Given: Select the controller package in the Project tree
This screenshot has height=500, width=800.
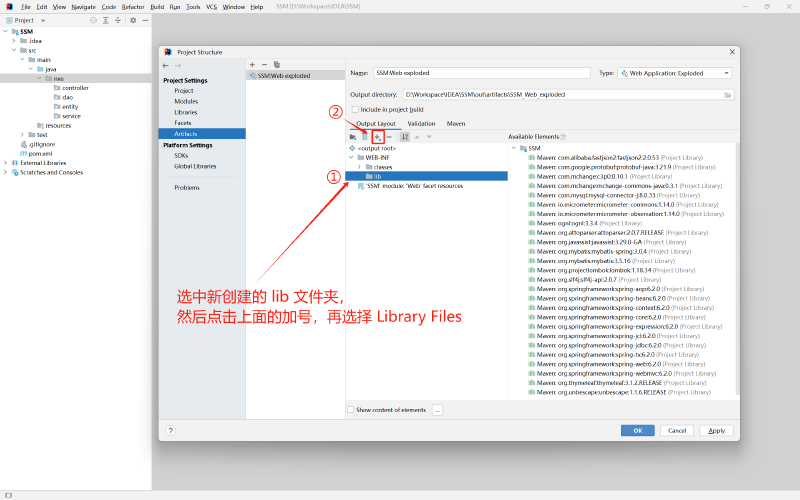Looking at the screenshot, I should [x=71, y=88].
